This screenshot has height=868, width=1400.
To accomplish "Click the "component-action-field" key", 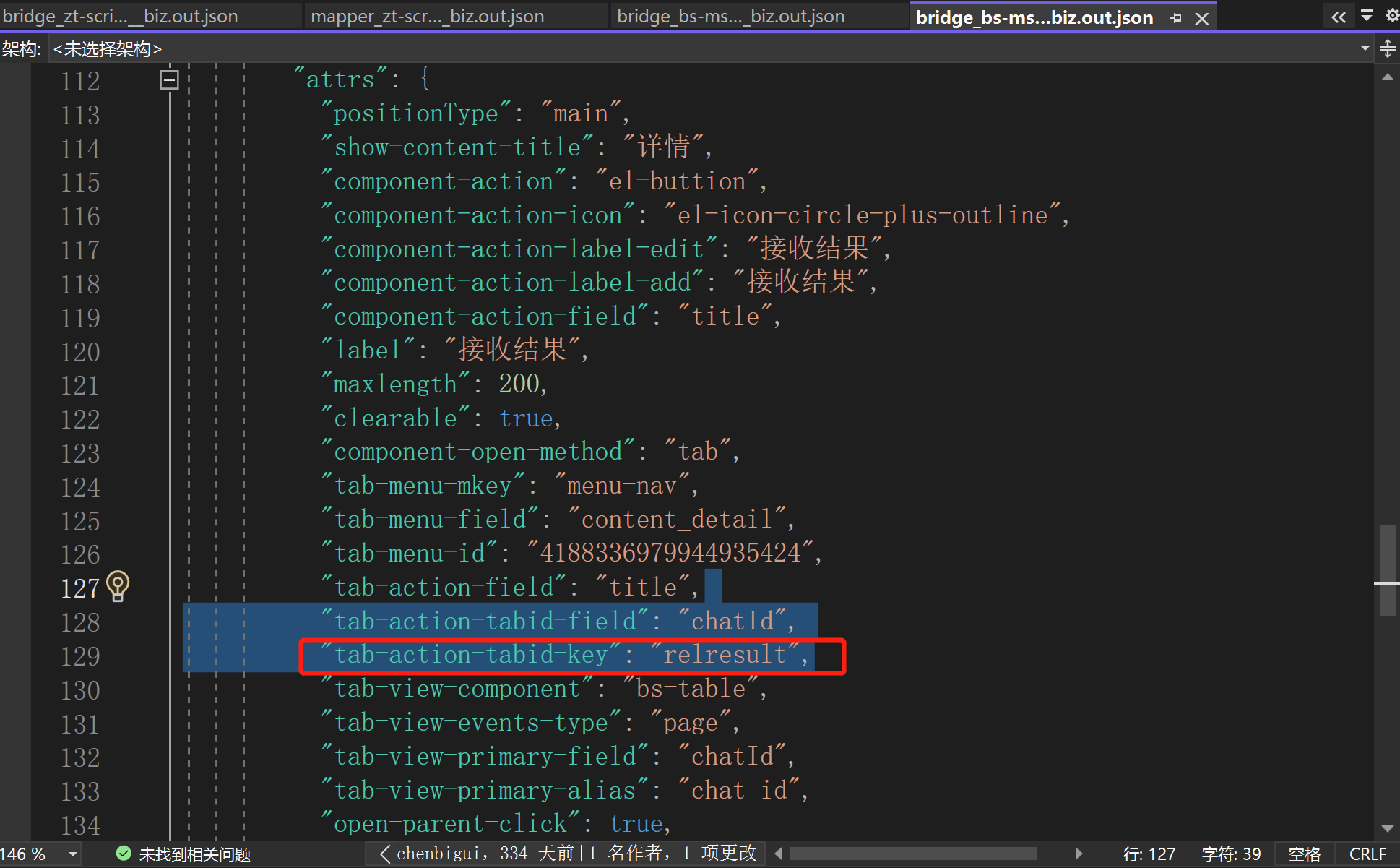I will (x=485, y=316).
